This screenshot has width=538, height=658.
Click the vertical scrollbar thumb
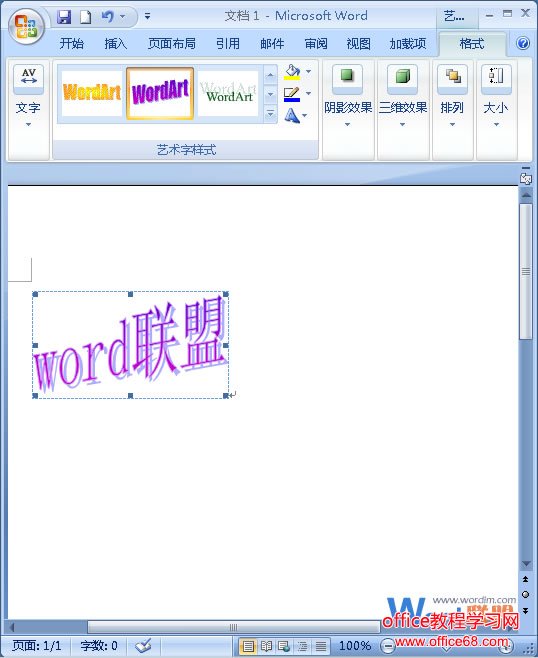(x=525, y=272)
